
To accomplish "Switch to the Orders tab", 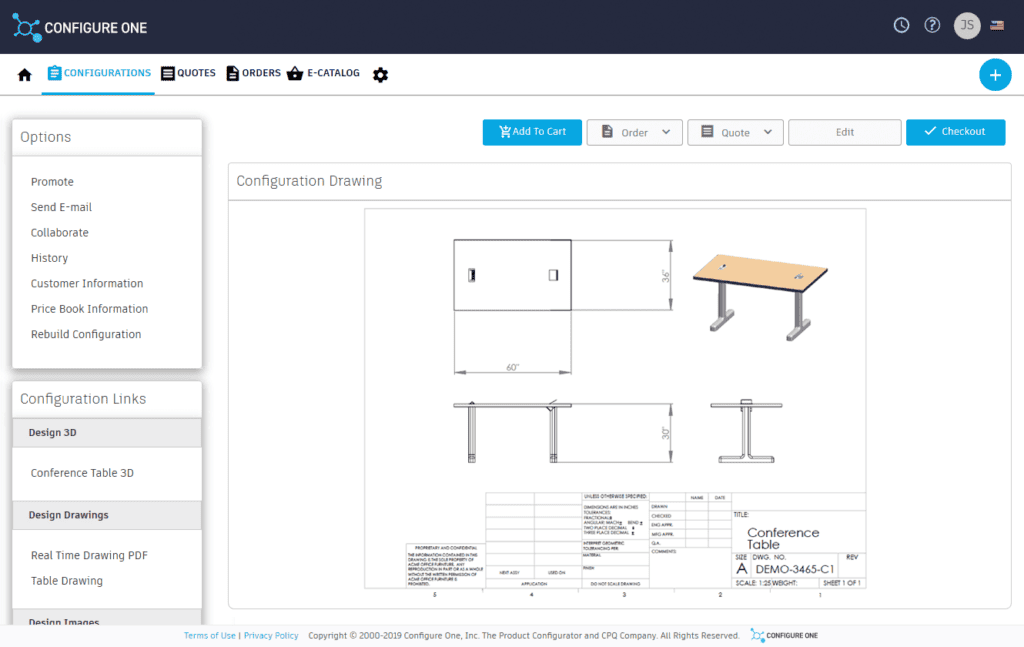I will [x=253, y=73].
